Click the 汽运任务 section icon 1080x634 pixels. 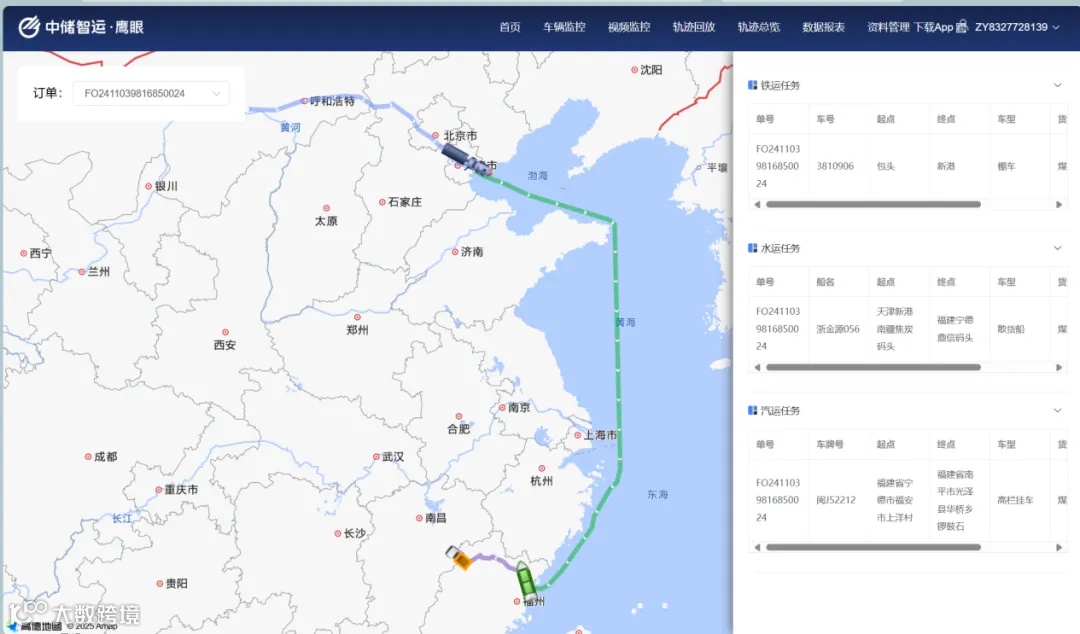click(x=752, y=411)
